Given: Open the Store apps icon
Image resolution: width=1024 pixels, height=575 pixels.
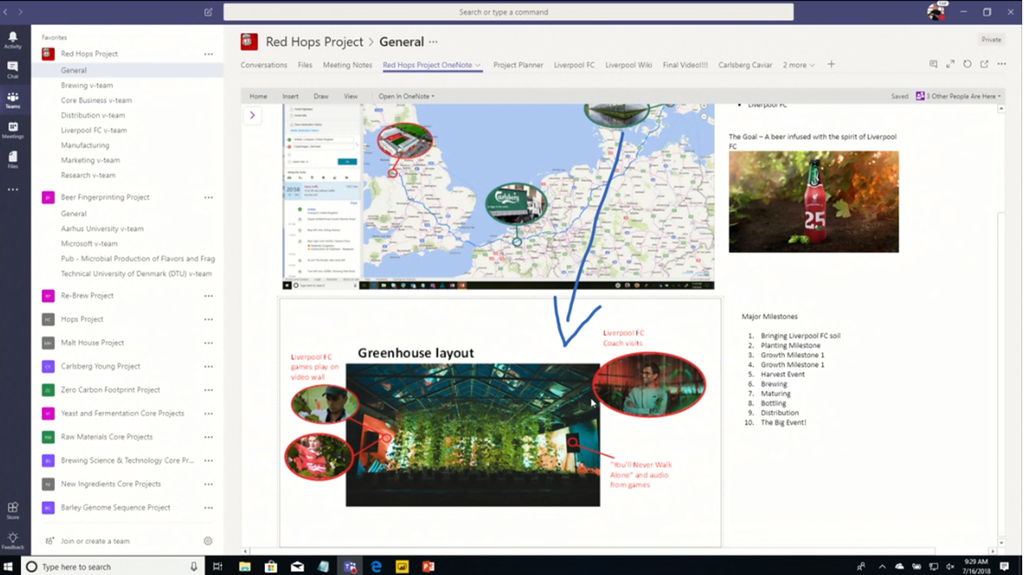Looking at the screenshot, I should click(12, 511).
